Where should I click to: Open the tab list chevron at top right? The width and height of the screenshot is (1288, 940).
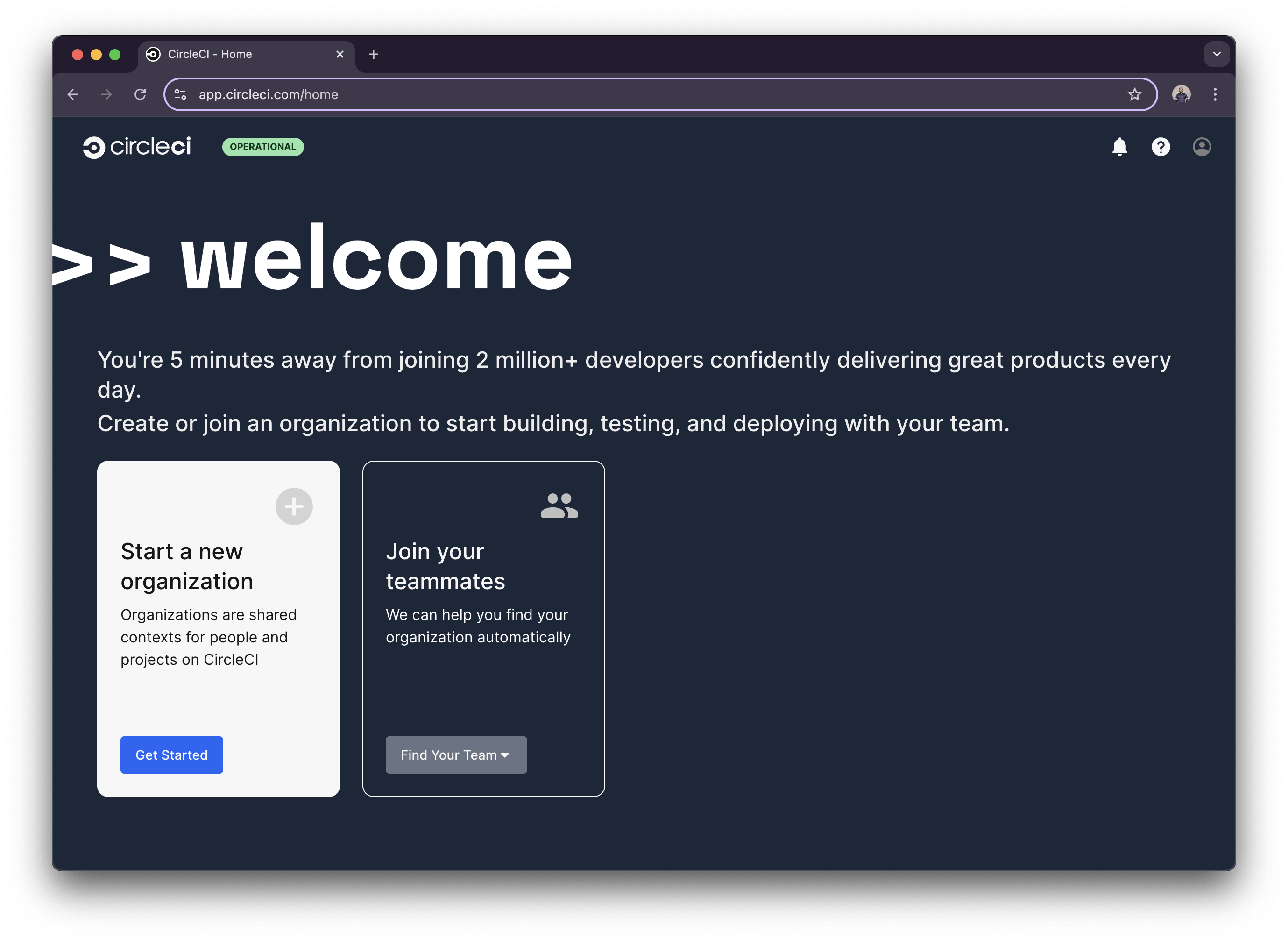click(x=1217, y=54)
